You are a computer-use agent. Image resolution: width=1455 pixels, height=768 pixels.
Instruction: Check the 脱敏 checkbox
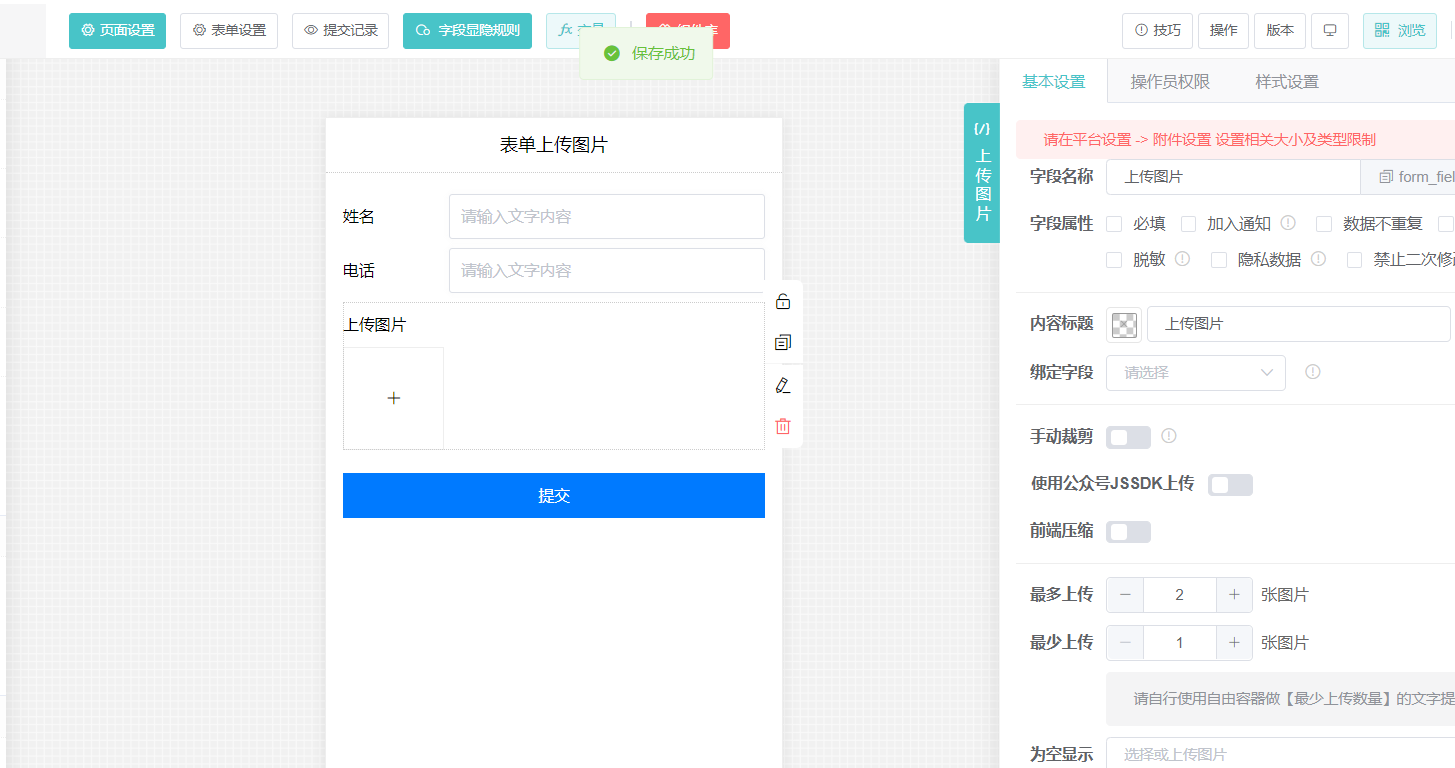click(1114, 260)
